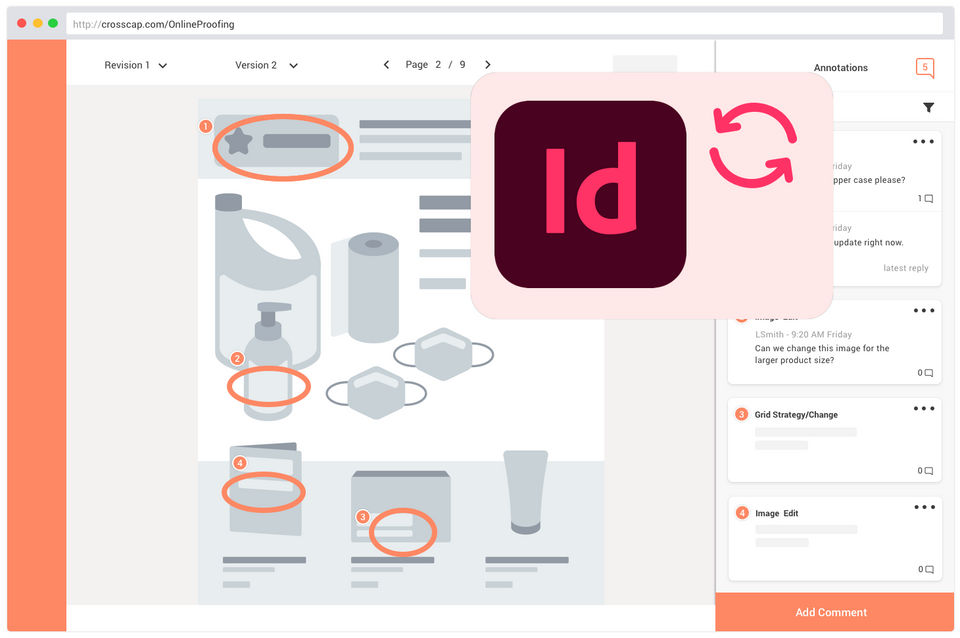960x638 pixels.
Task: Click the InDesign application icon
Action: (590, 194)
